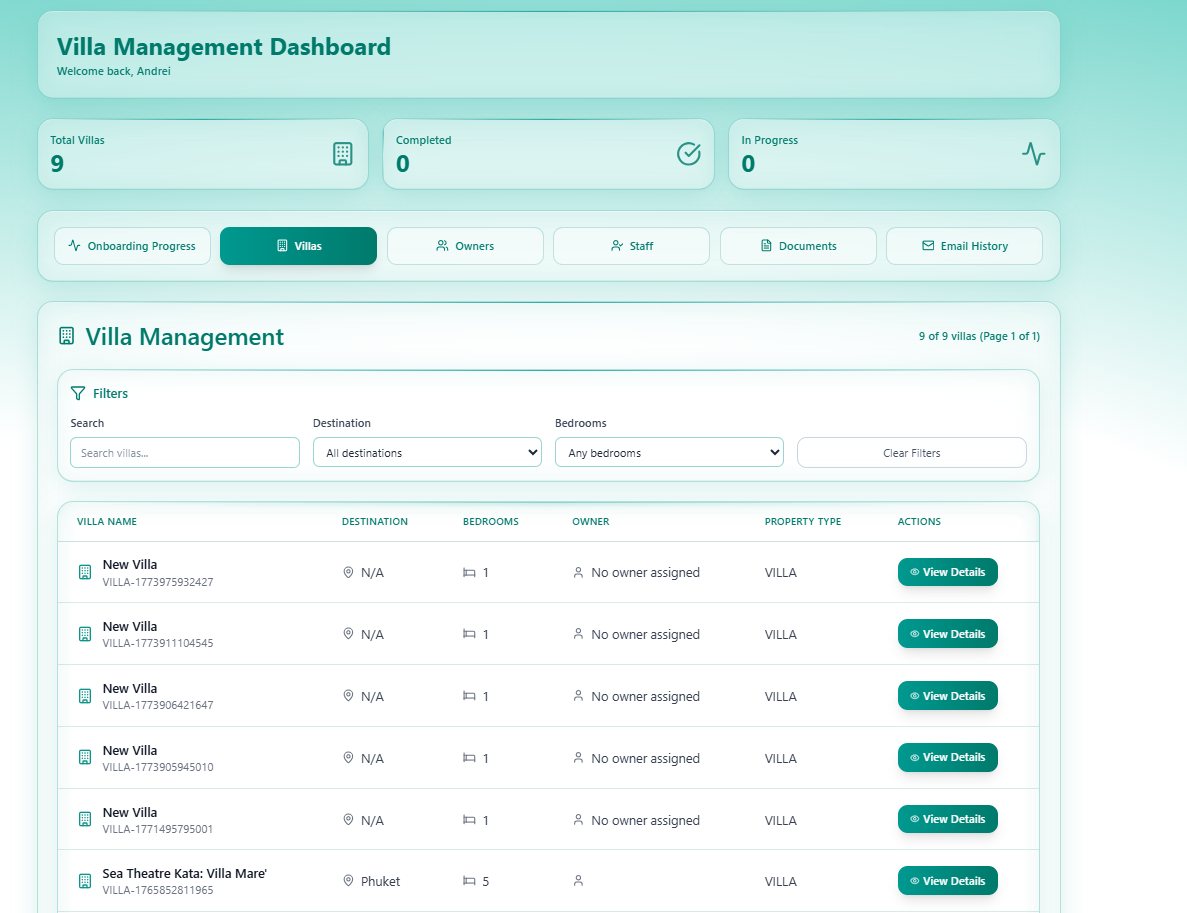Click the building icon in Total Villas card

343,154
